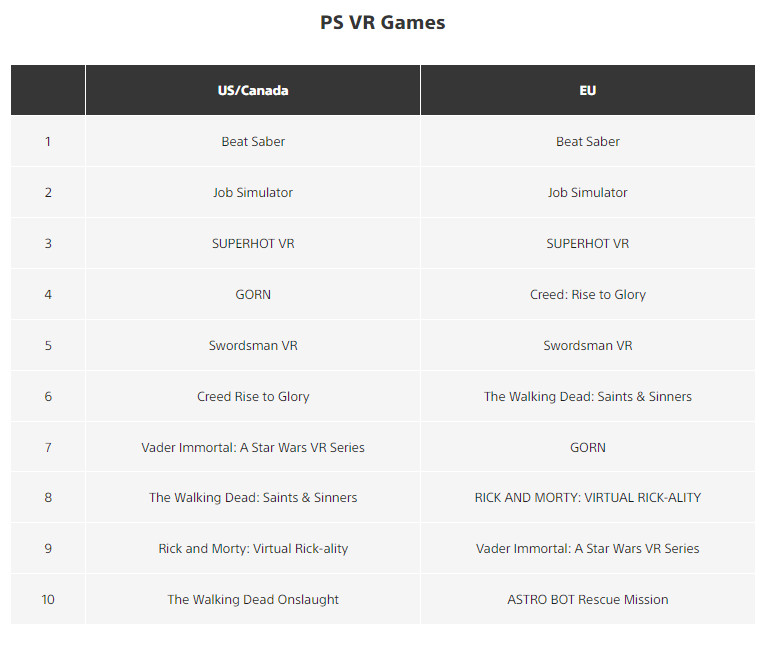Select RICK AND MORTY: VIRTUAL RICK-ALITY EU entry
This screenshot has width=778, height=654.
(x=588, y=498)
